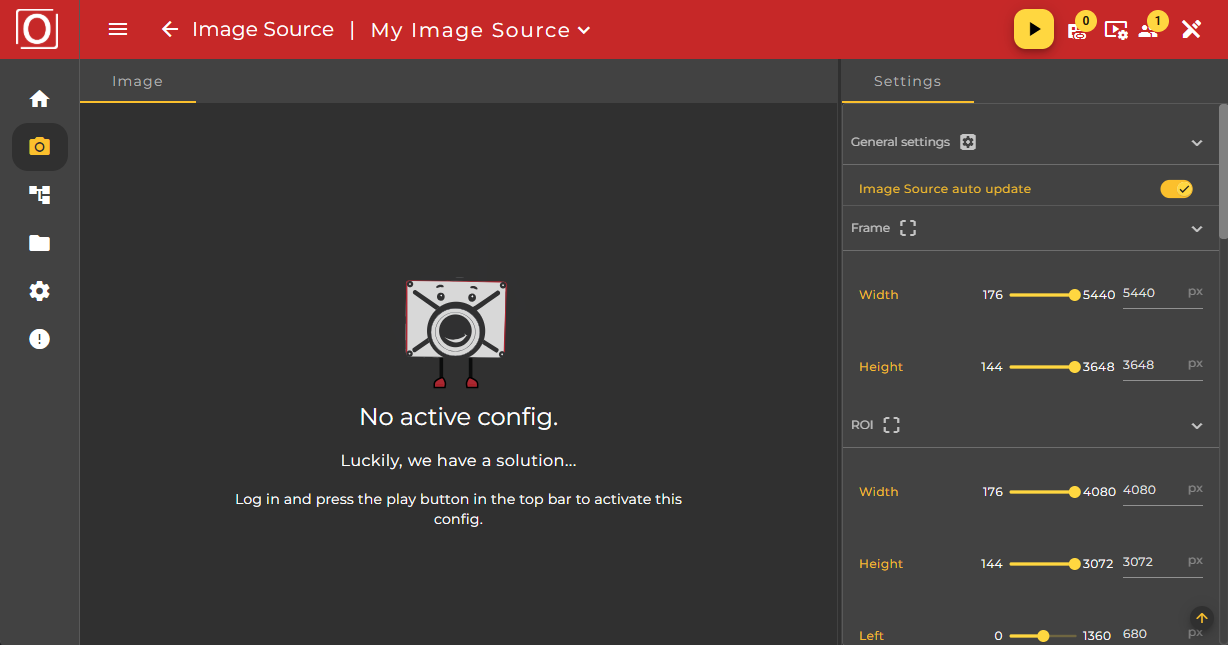Click the ROI fullscreen expand icon
The image size is (1228, 645).
tap(891, 424)
